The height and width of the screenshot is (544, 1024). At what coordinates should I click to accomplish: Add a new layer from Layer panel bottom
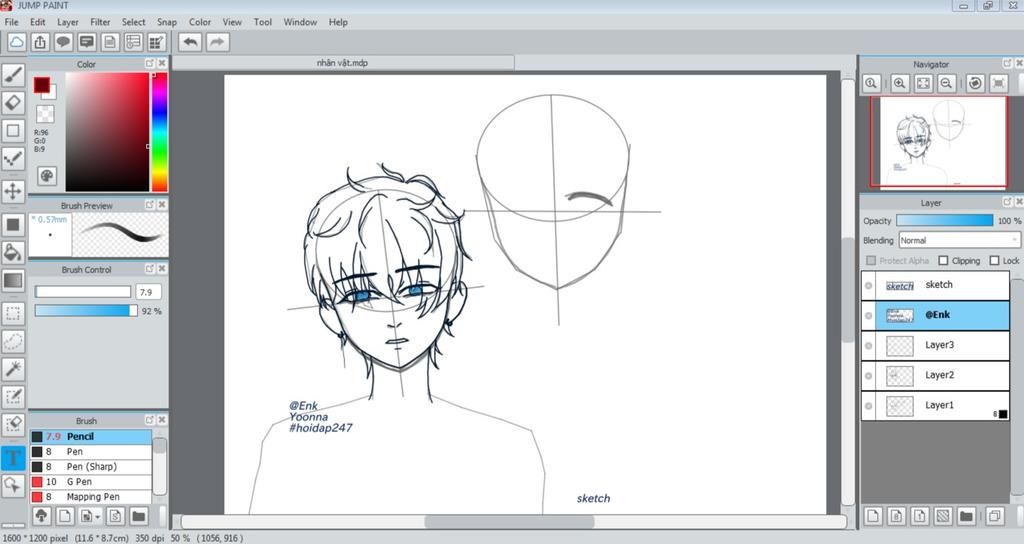click(873, 516)
